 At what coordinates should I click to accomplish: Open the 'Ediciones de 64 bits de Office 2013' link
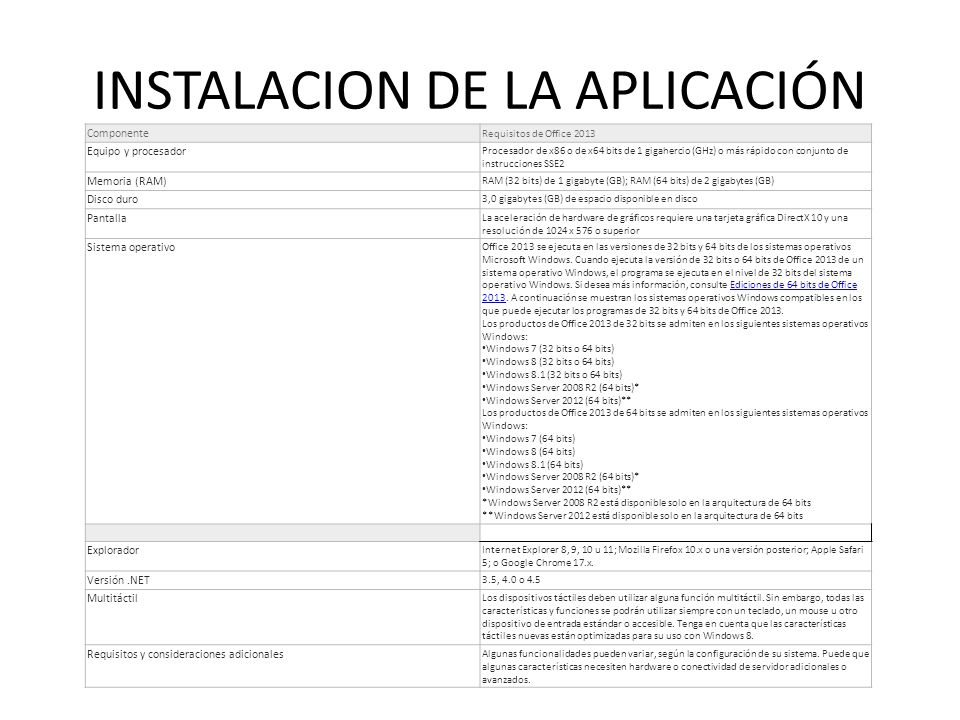[793, 285]
